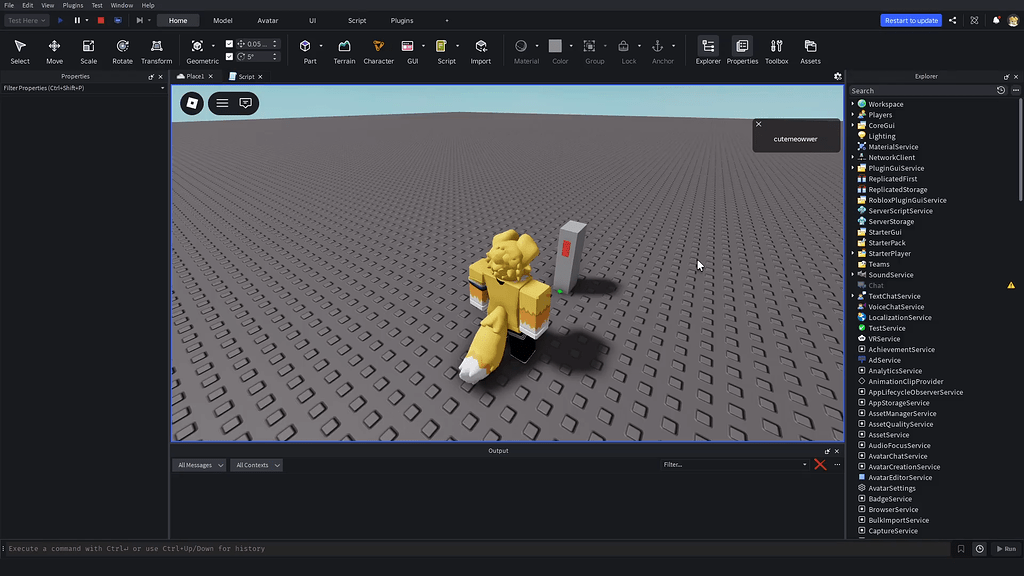
Task: Switch to the Rotate tool
Action: [122, 52]
